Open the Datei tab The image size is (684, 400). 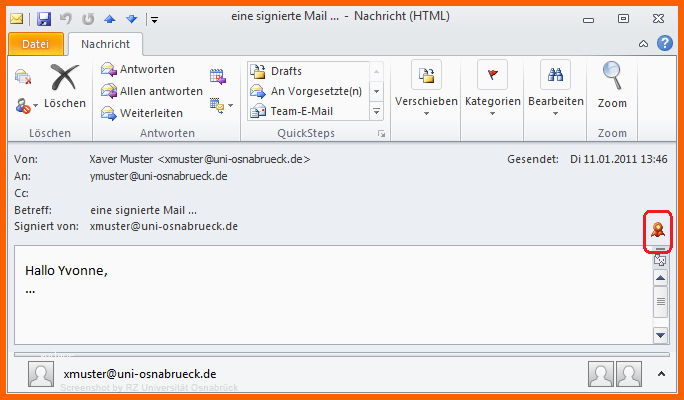coord(36,44)
